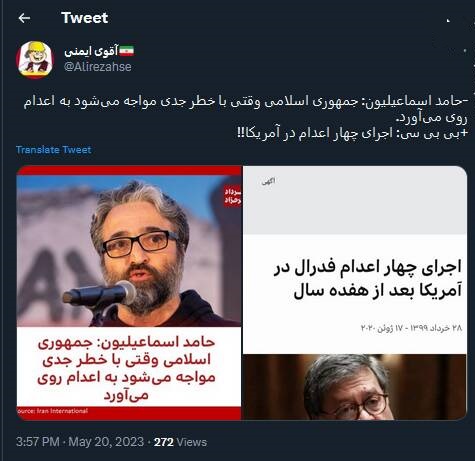Viewport: 475px width, 461px height.
Task: Click the tweet text line starting with +بی بی سی
Action: click(x=352, y=133)
